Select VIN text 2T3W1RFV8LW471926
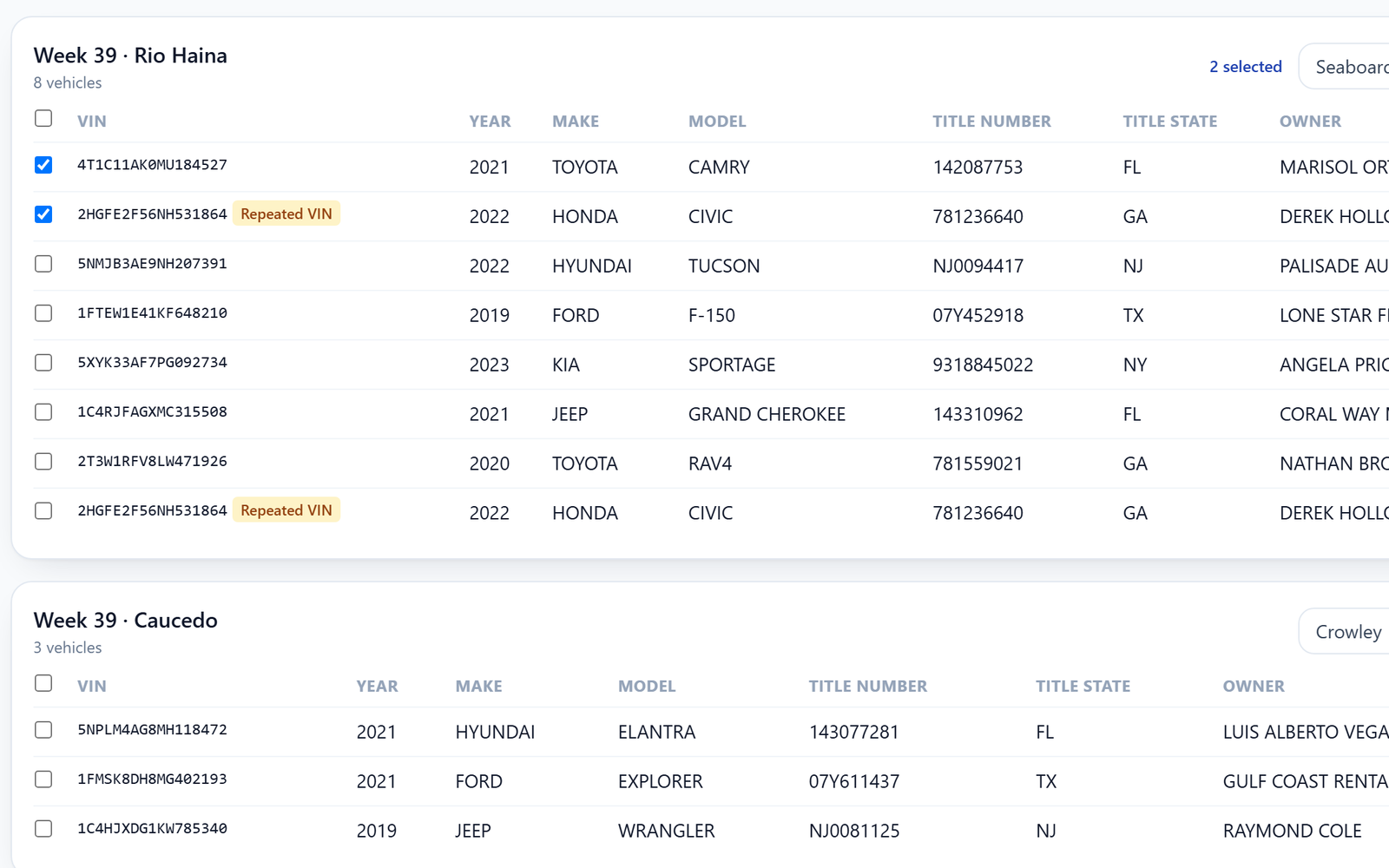This screenshot has width=1389, height=868. 152,462
